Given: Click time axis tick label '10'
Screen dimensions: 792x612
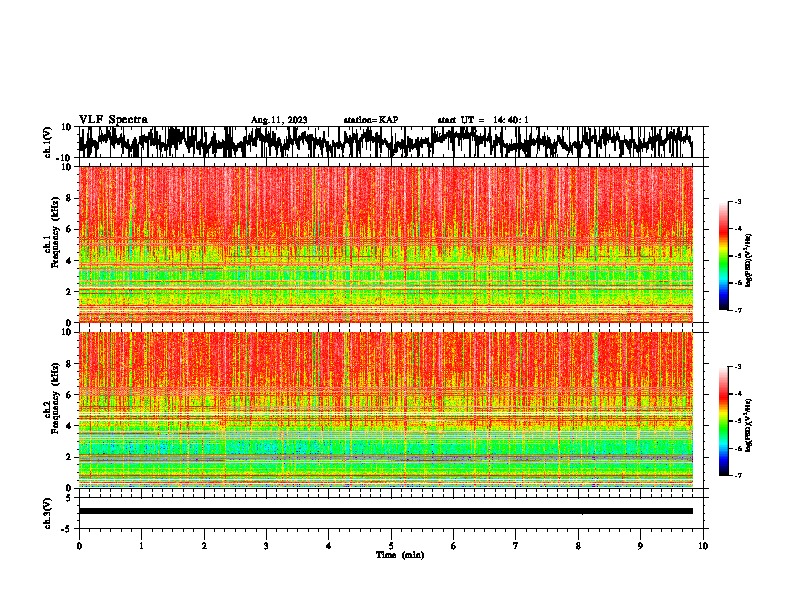Looking at the screenshot, I should pos(703,546).
